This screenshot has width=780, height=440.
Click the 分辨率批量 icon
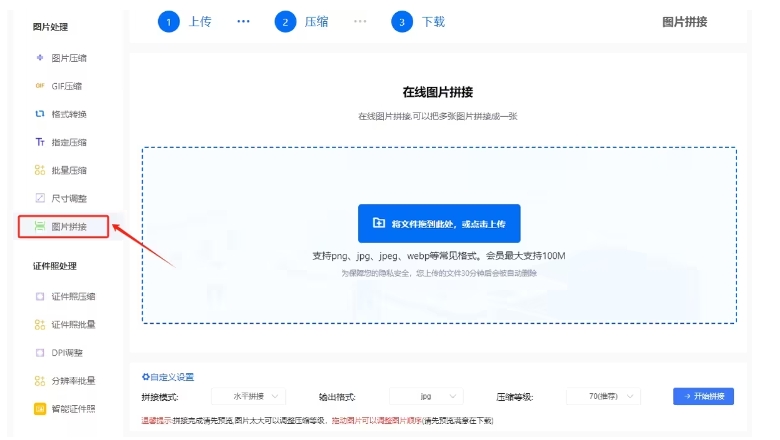point(40,381)
